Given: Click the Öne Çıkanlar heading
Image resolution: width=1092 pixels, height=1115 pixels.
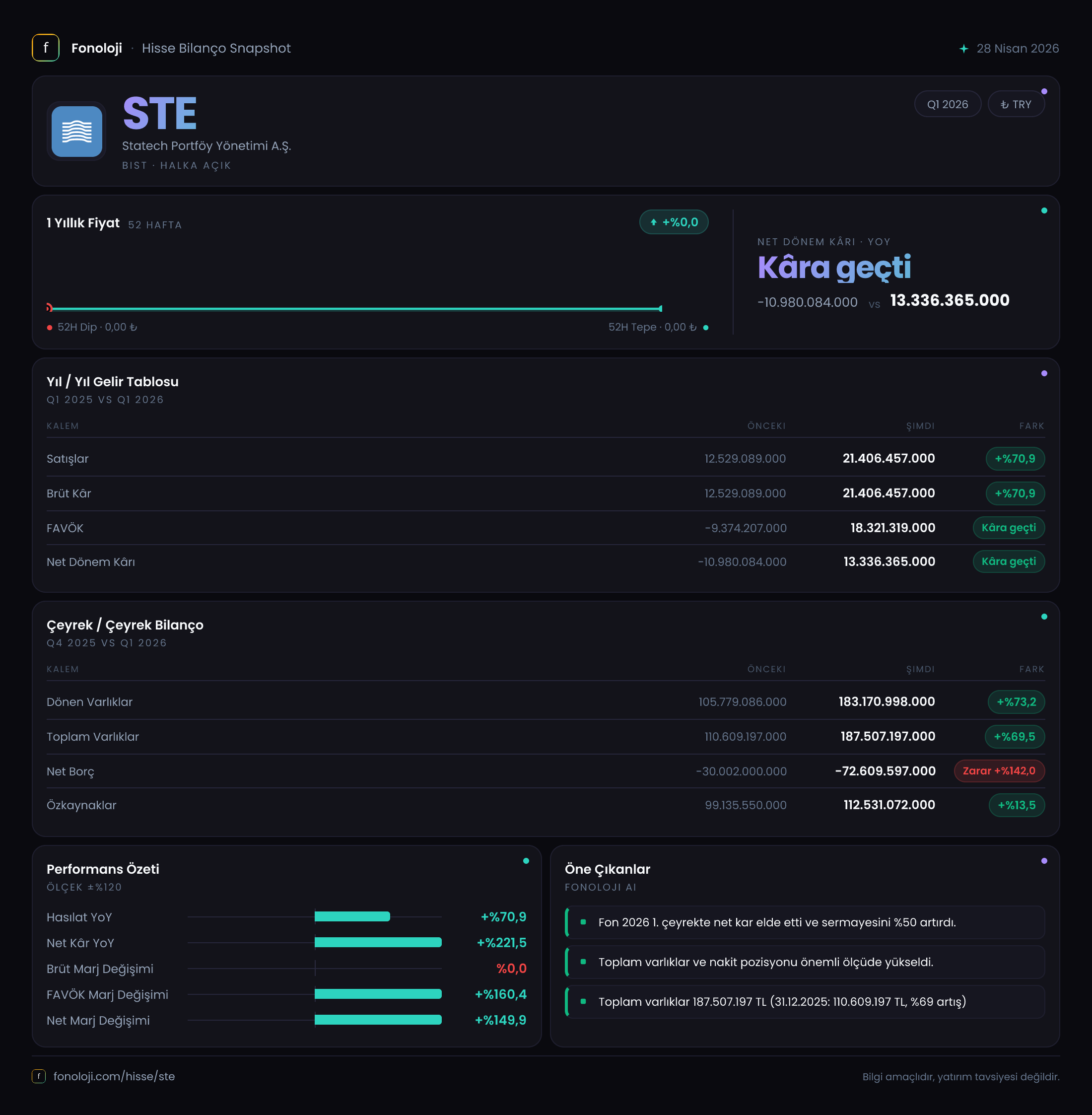Looking at the screenshot, I should (x=608, y=869).
